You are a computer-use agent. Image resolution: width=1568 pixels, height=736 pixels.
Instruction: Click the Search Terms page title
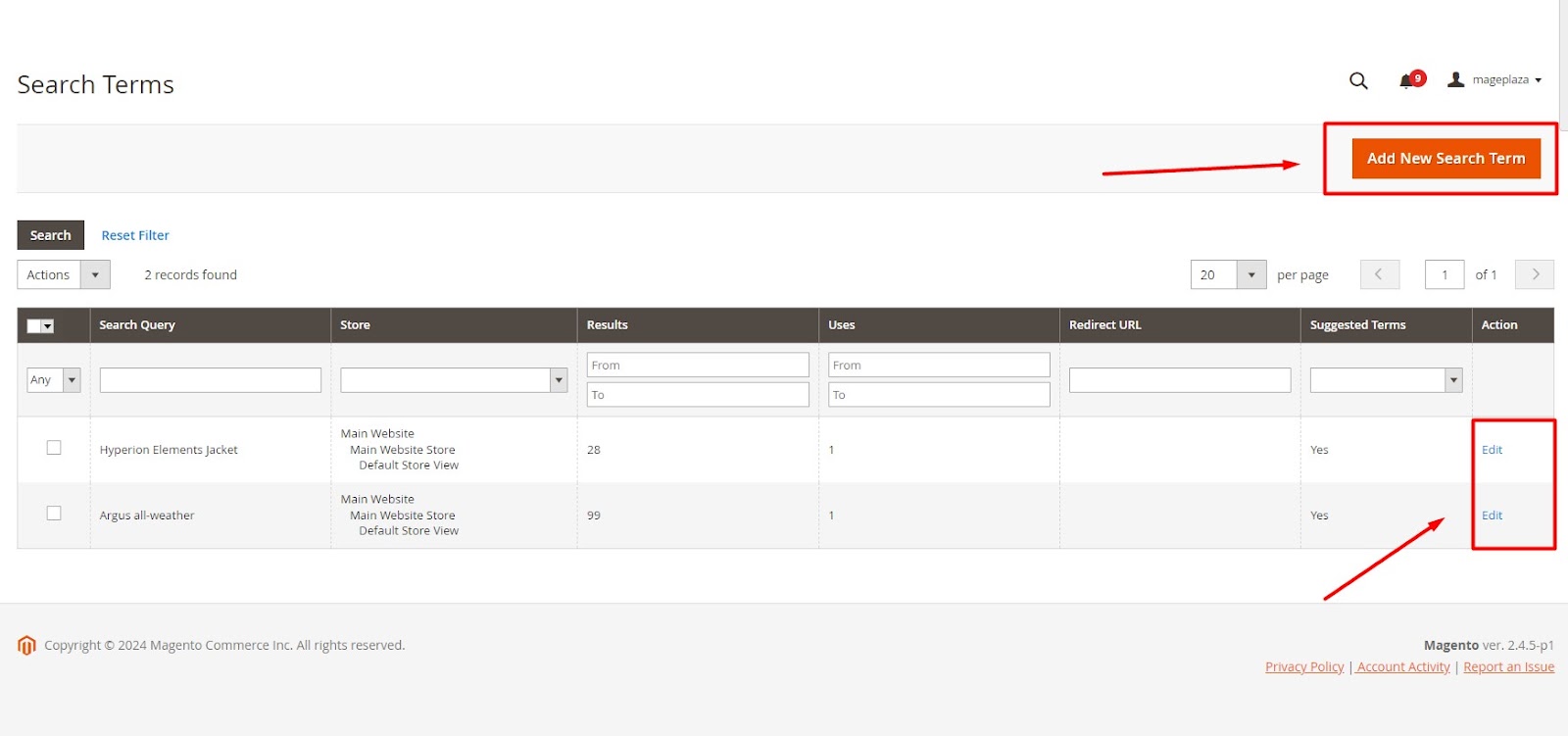tap(96, 84)
